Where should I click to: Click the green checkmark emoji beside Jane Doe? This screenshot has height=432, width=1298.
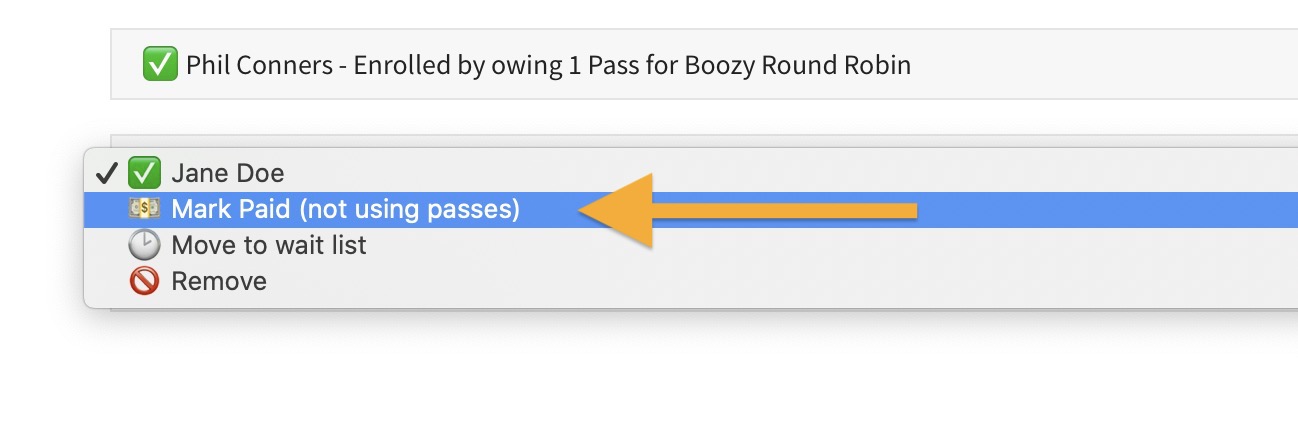click(x=144, y=174)
